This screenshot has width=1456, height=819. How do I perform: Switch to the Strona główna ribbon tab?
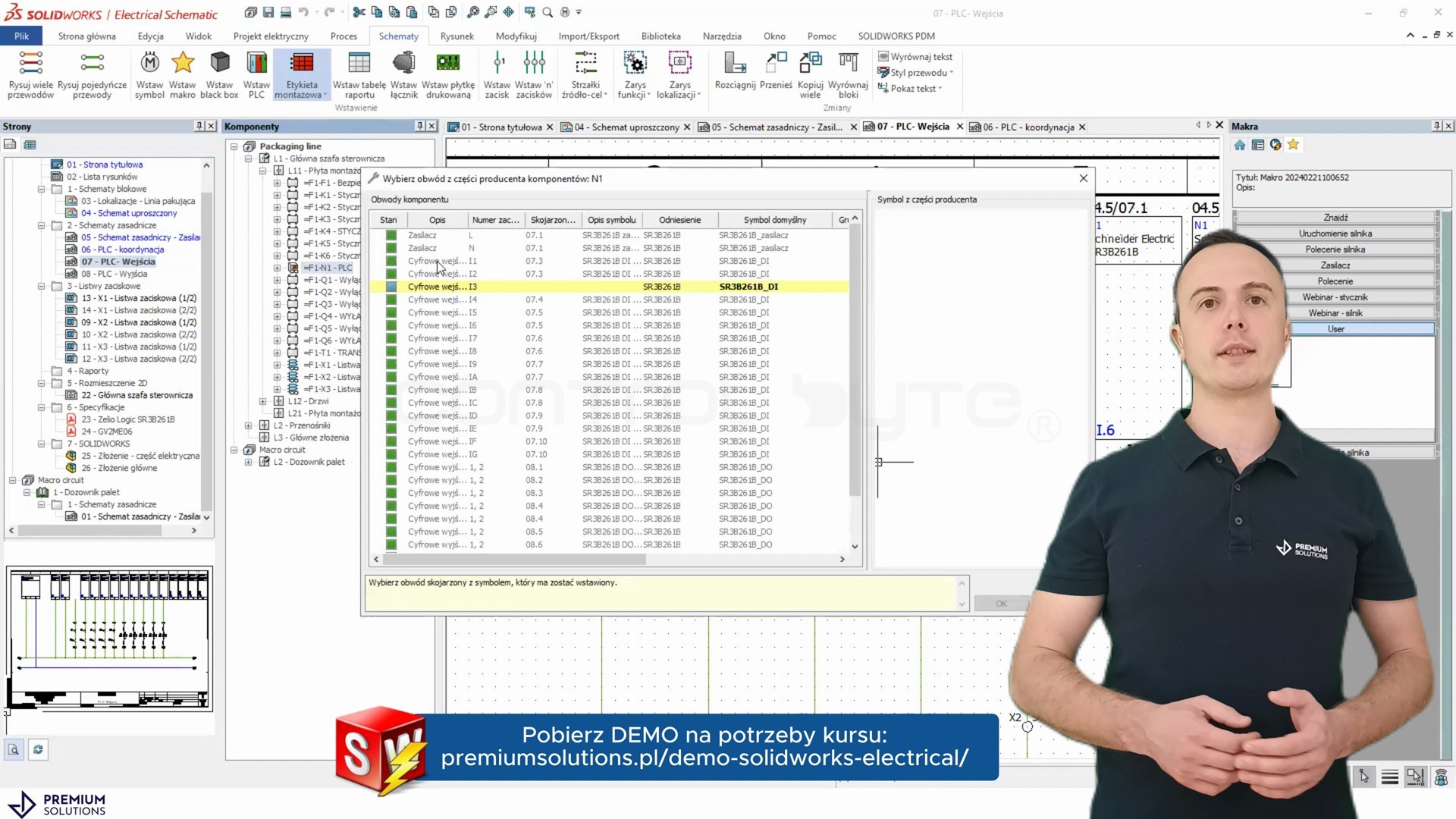click(x=87, y=36)
